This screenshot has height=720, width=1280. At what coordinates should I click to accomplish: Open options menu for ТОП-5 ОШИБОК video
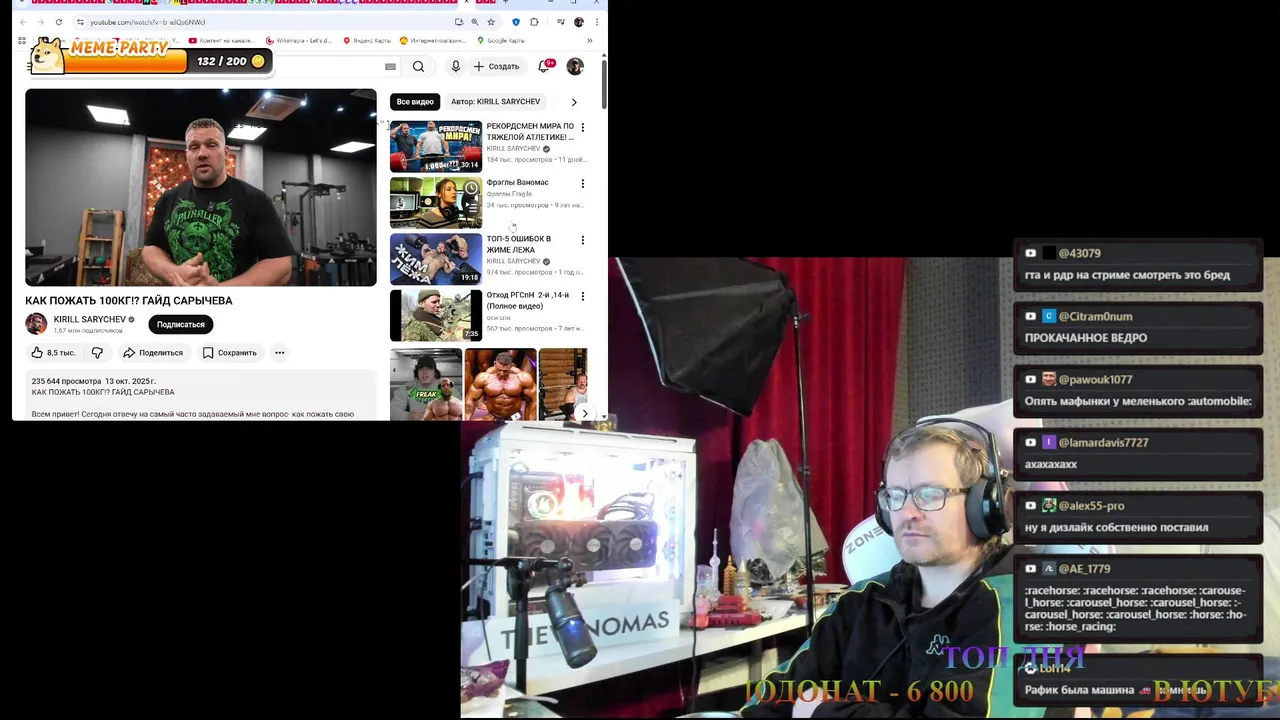click(582, 240)
